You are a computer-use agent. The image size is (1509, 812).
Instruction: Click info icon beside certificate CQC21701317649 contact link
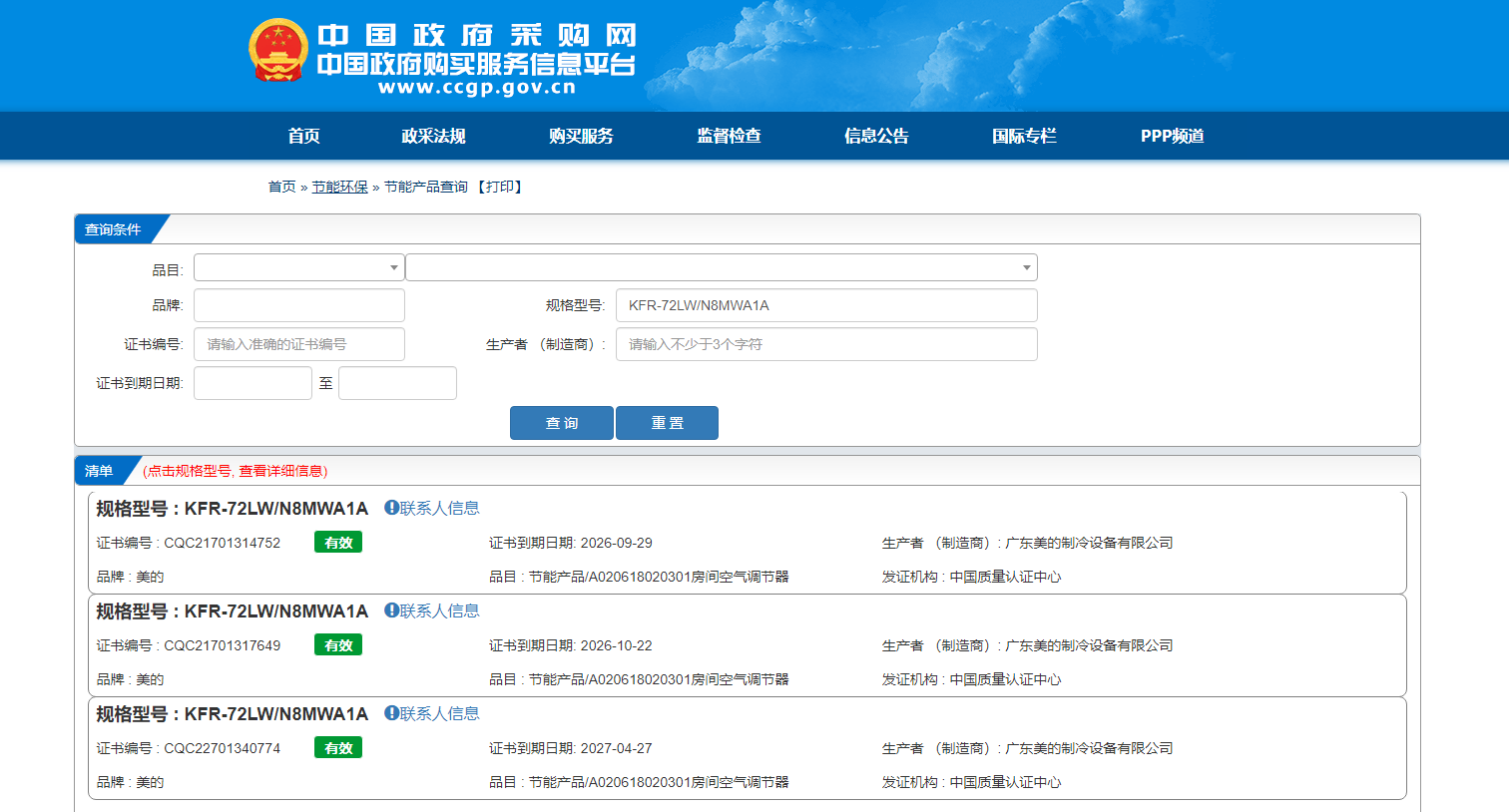(x=391, y=610)
